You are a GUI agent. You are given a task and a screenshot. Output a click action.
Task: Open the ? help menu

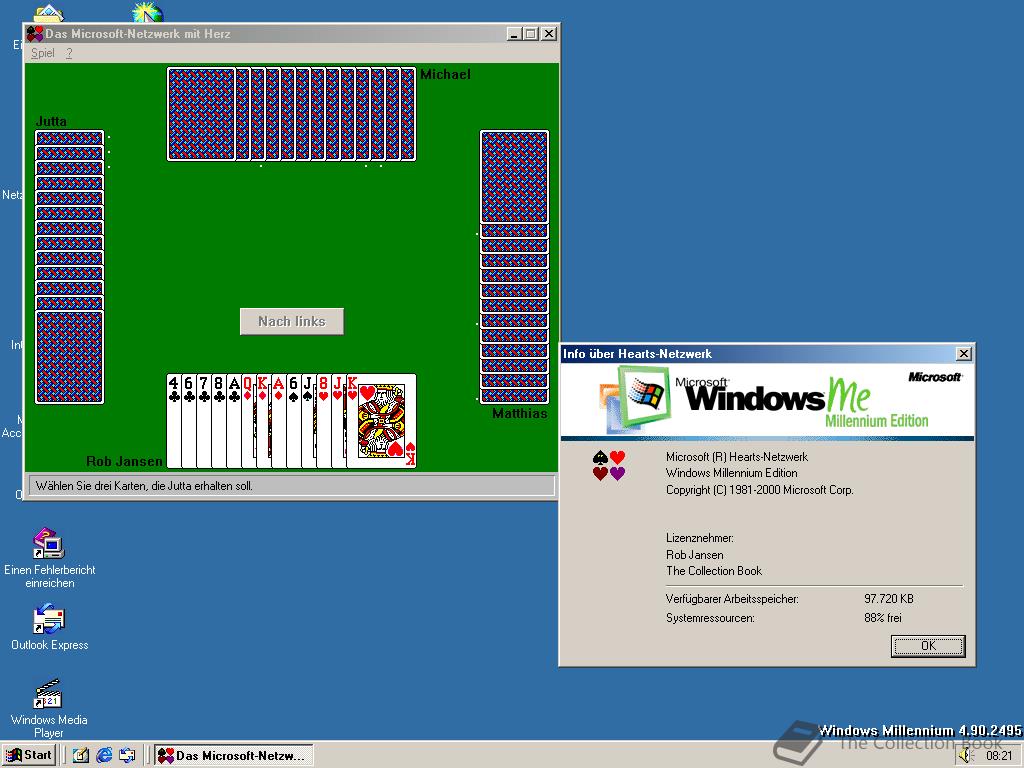point(69,53)
